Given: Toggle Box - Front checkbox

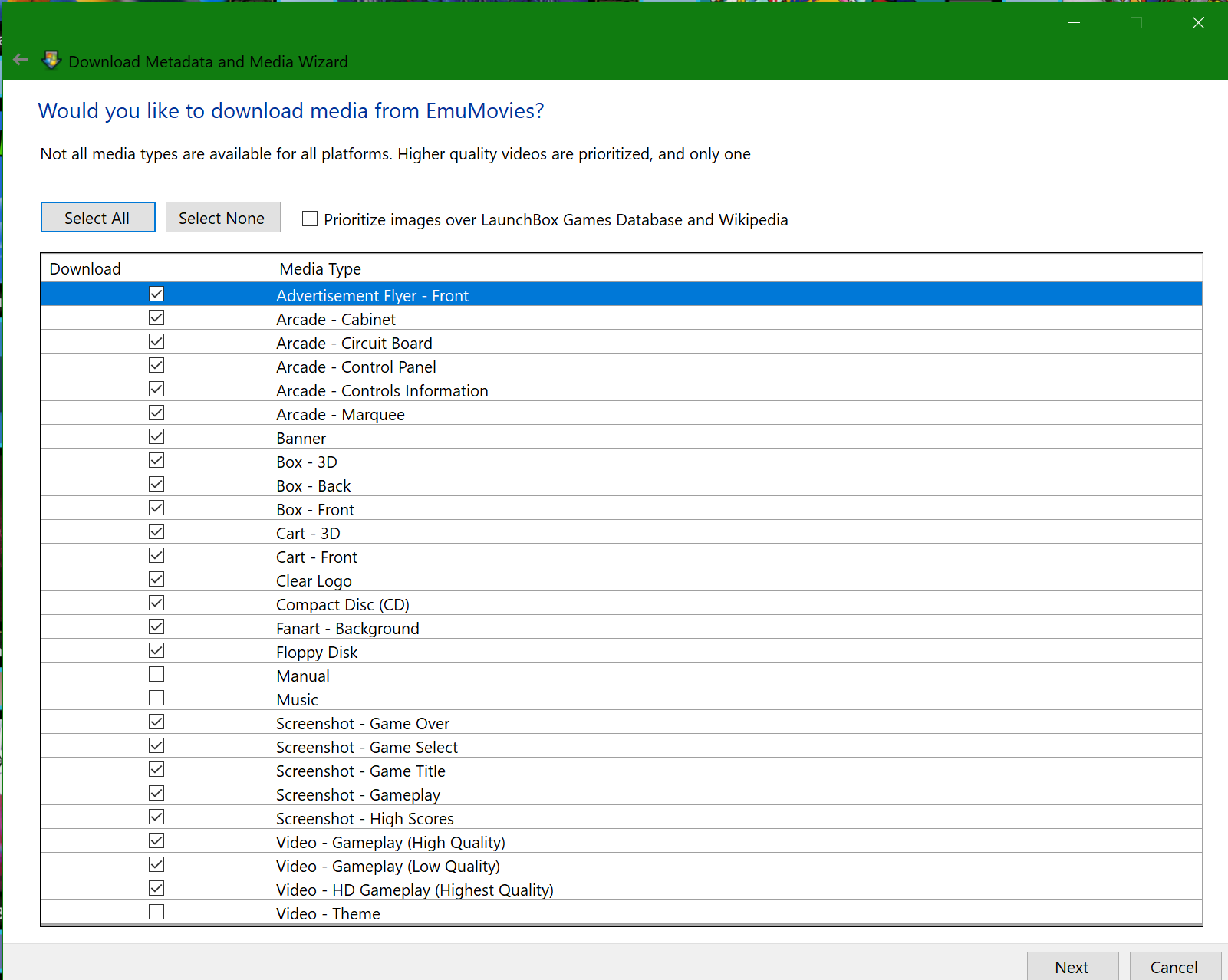Looking at the screenshot, I should (x=156, y=508).
